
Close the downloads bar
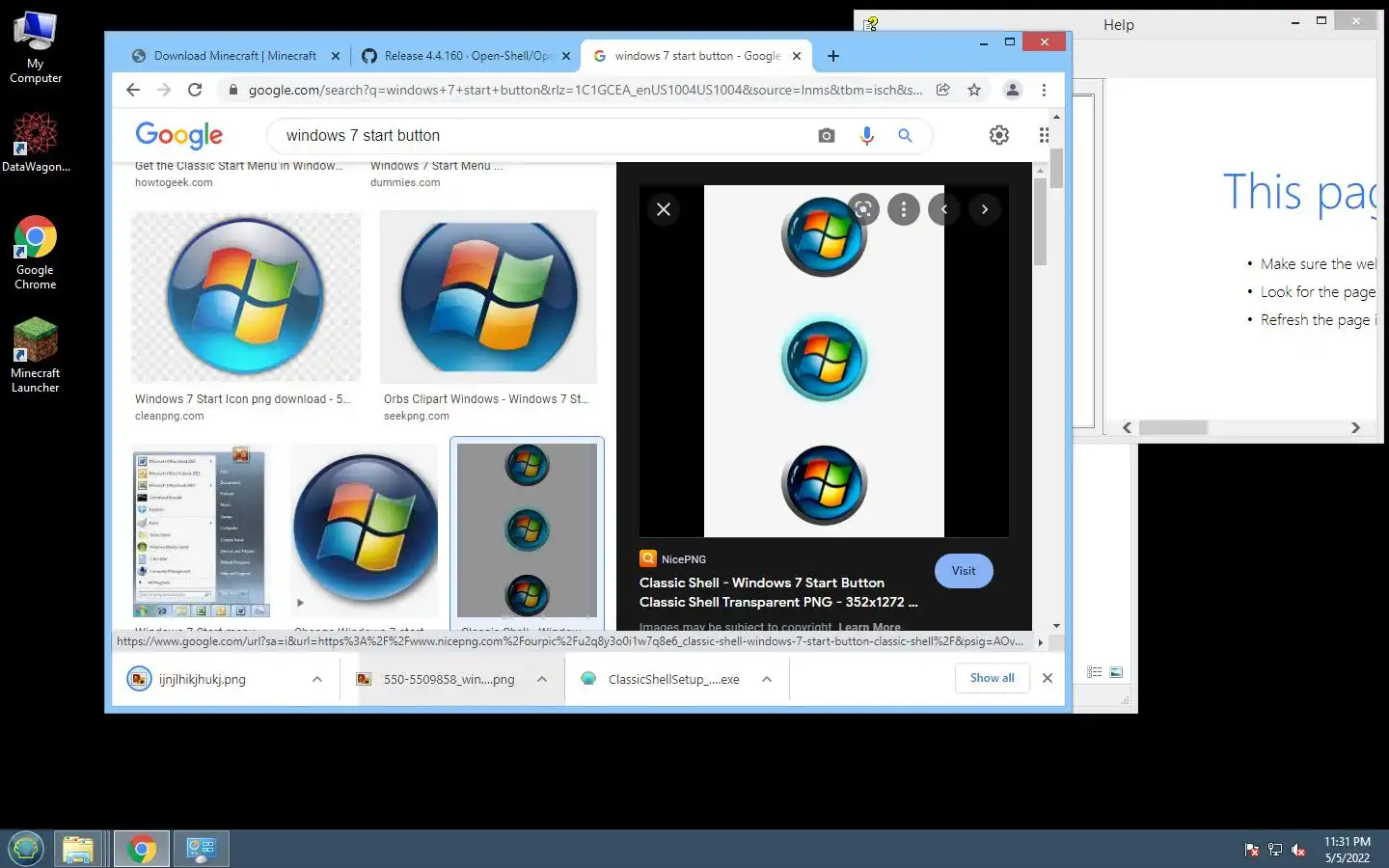coord(1048,678)
